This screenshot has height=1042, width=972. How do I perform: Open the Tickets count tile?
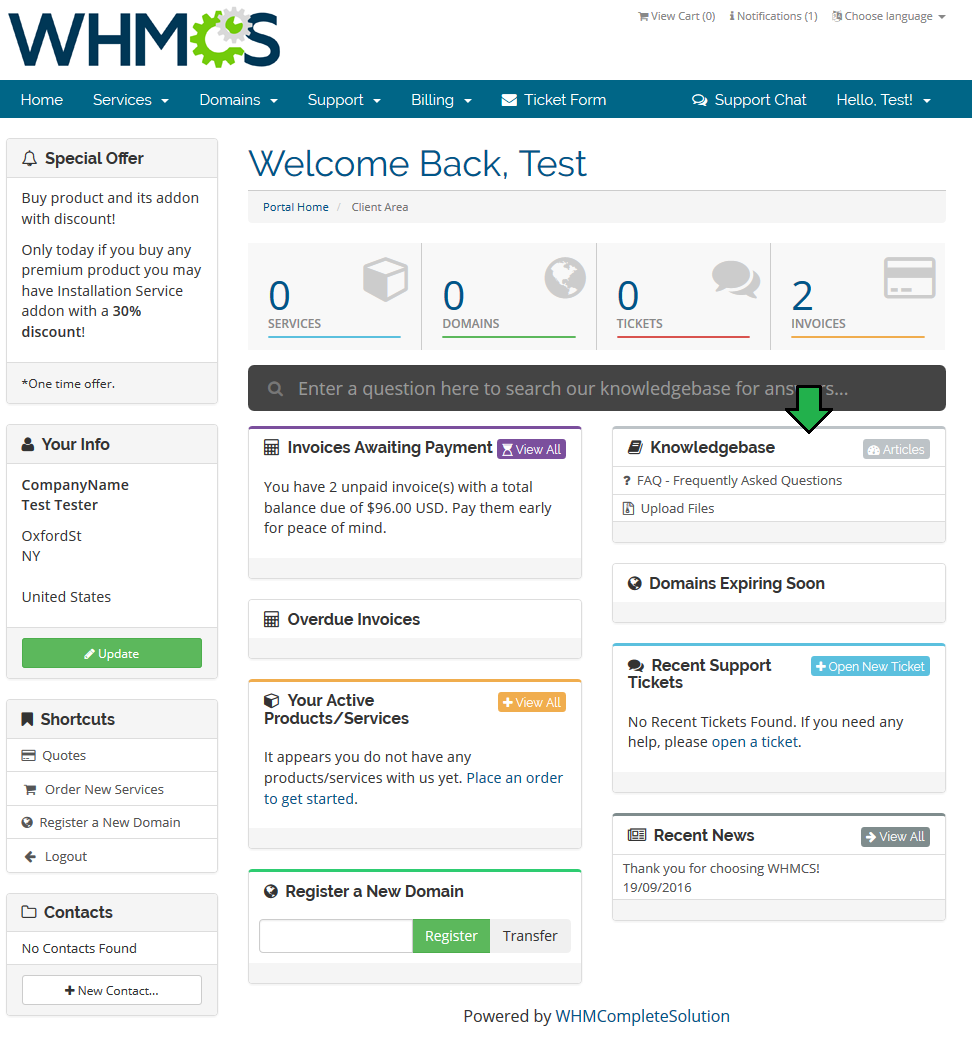[x=683, y=296]
